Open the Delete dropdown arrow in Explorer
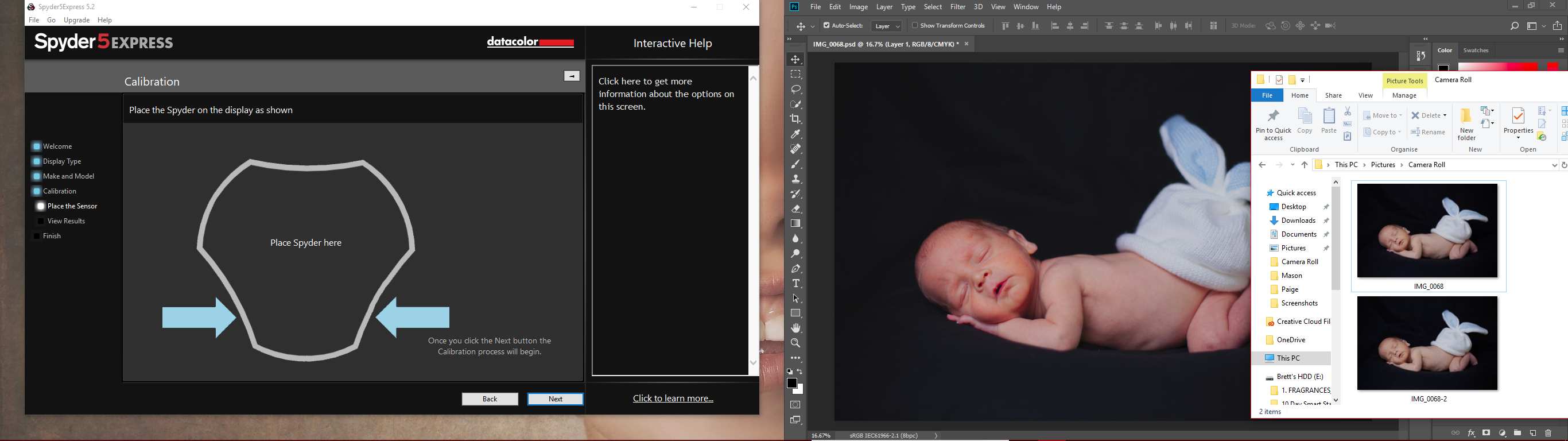 (1445, 116)
